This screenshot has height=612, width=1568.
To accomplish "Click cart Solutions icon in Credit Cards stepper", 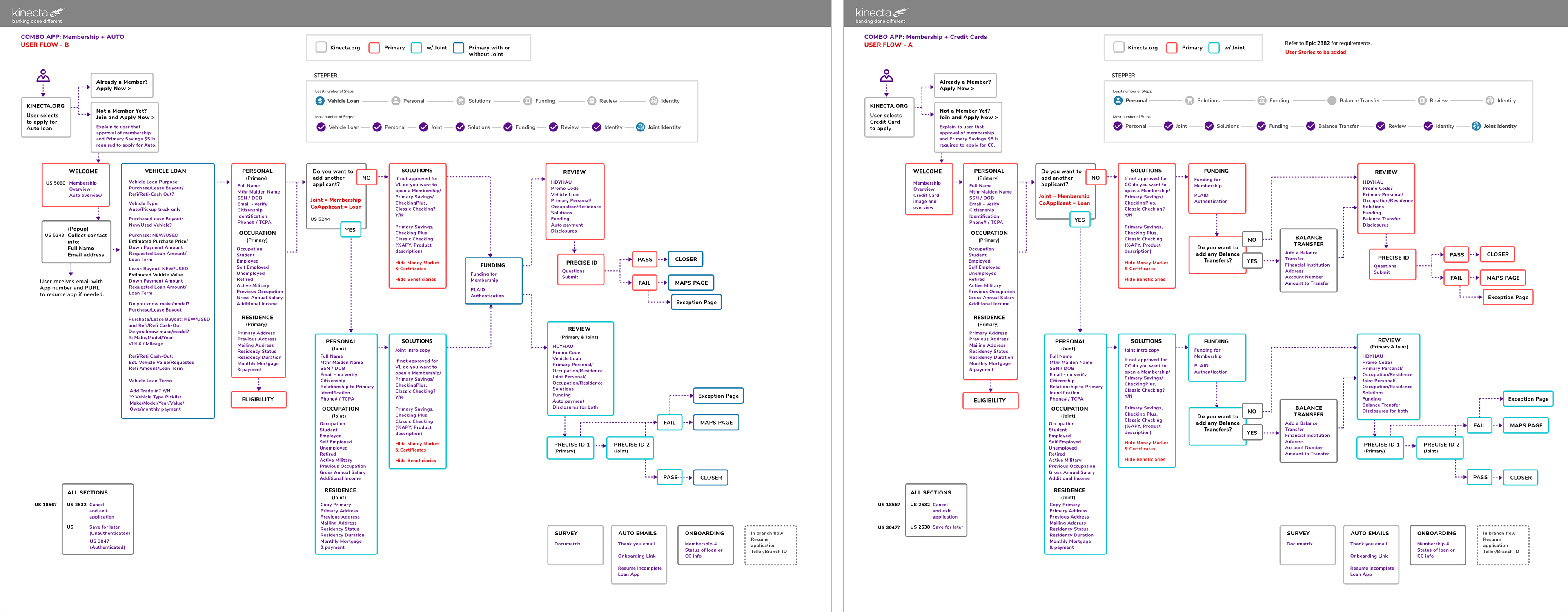I will (x=1189, y=100).
